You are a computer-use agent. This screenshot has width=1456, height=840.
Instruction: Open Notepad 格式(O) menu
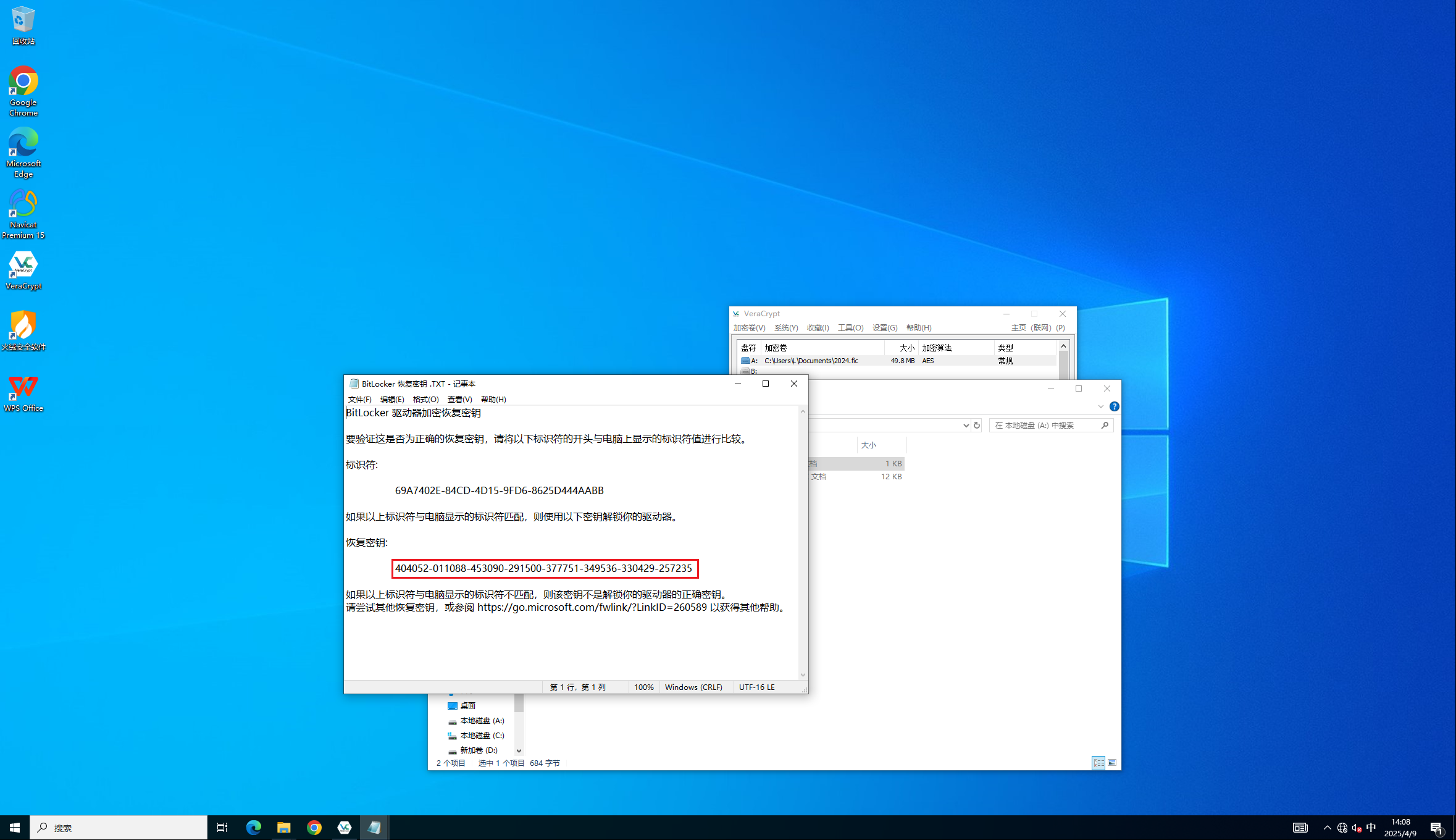coord(425,400)
